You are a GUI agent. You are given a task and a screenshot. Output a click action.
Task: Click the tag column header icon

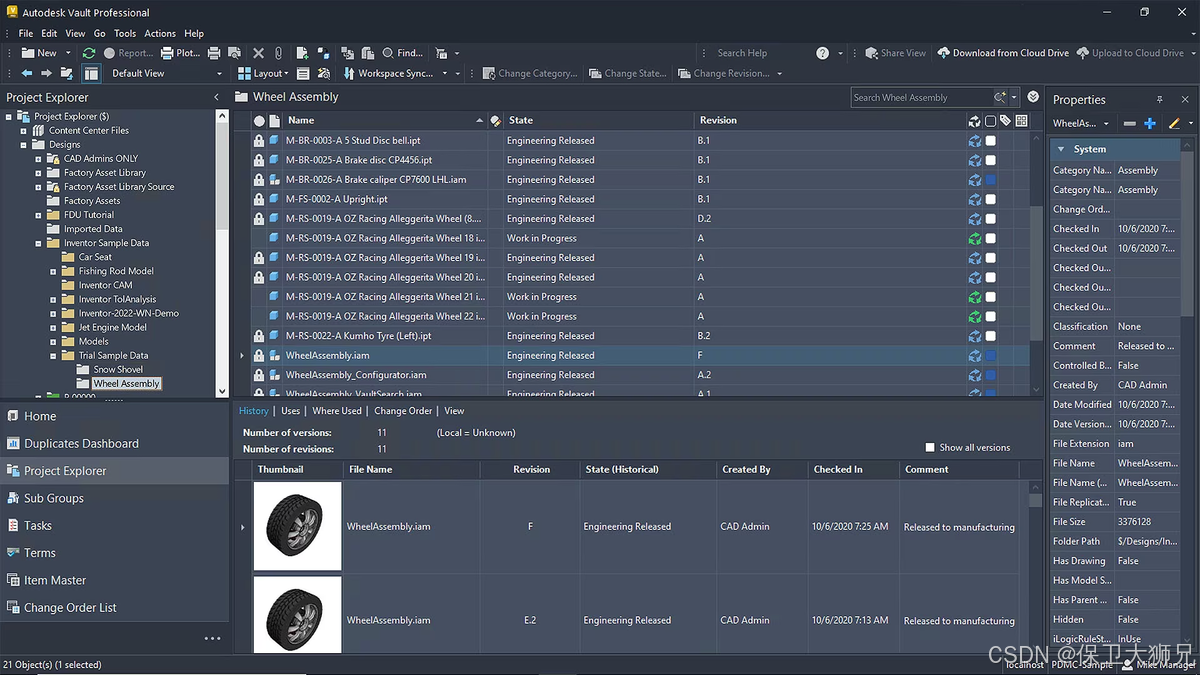point(1005,120)
